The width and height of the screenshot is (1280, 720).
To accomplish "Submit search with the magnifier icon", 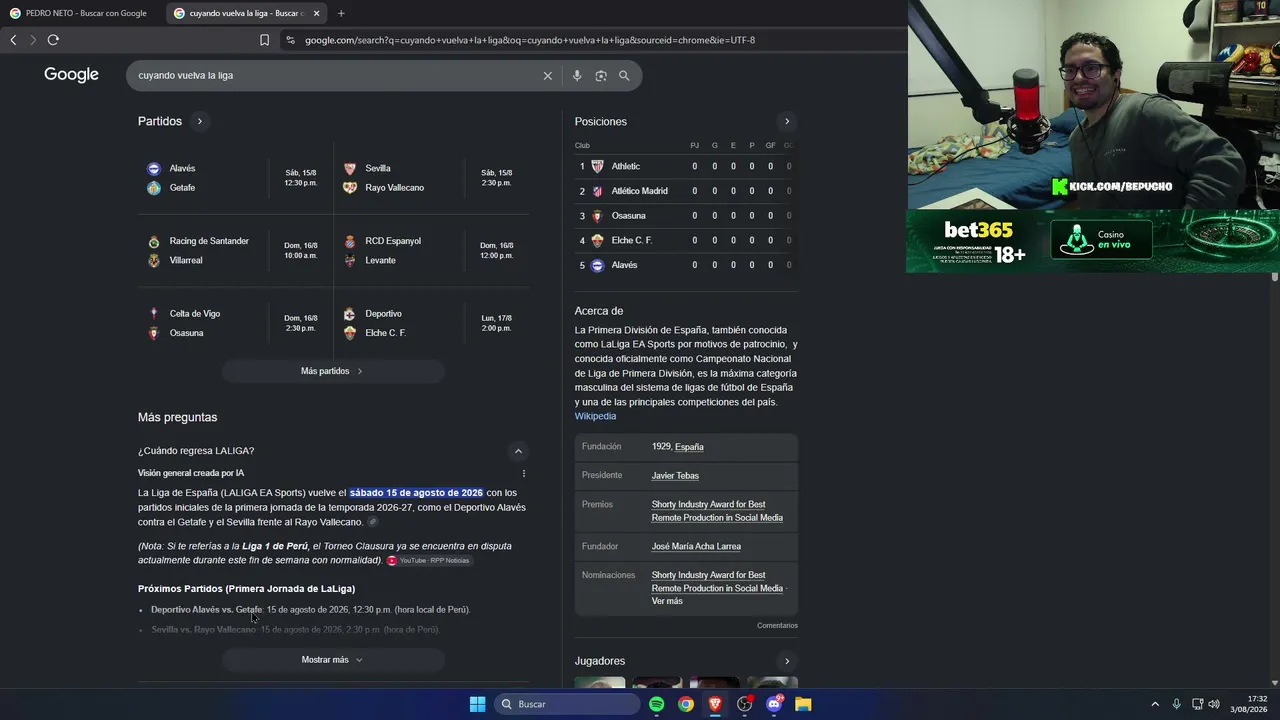I will pyautogui.click(x=624, y=76).
